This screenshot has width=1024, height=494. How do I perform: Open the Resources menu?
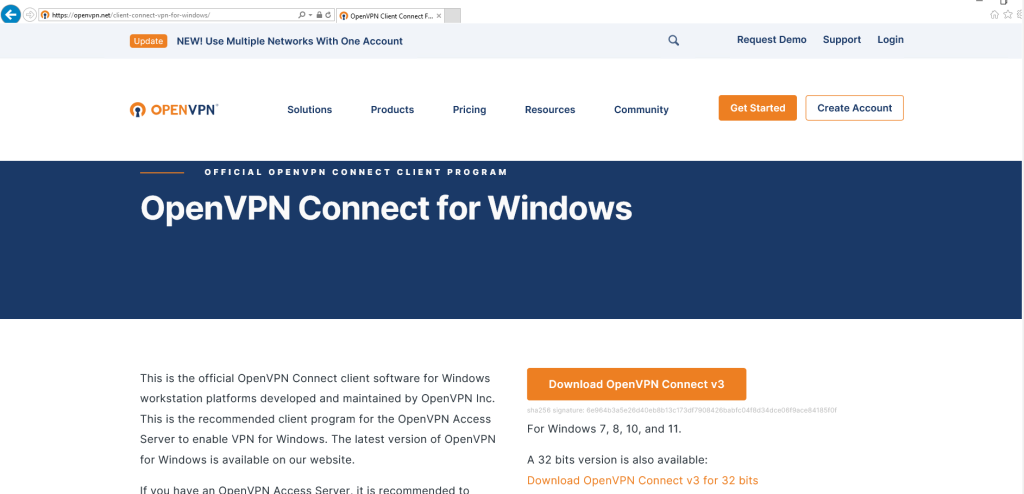(x=550, y=110)
